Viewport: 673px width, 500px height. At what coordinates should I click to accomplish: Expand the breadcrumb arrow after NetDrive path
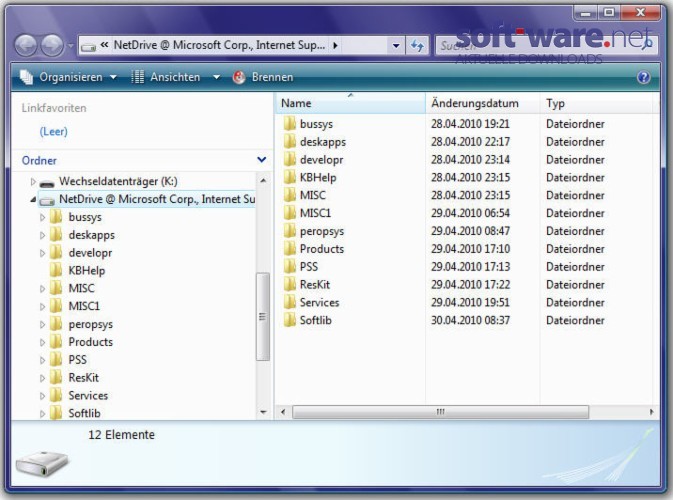click(335, 45)
